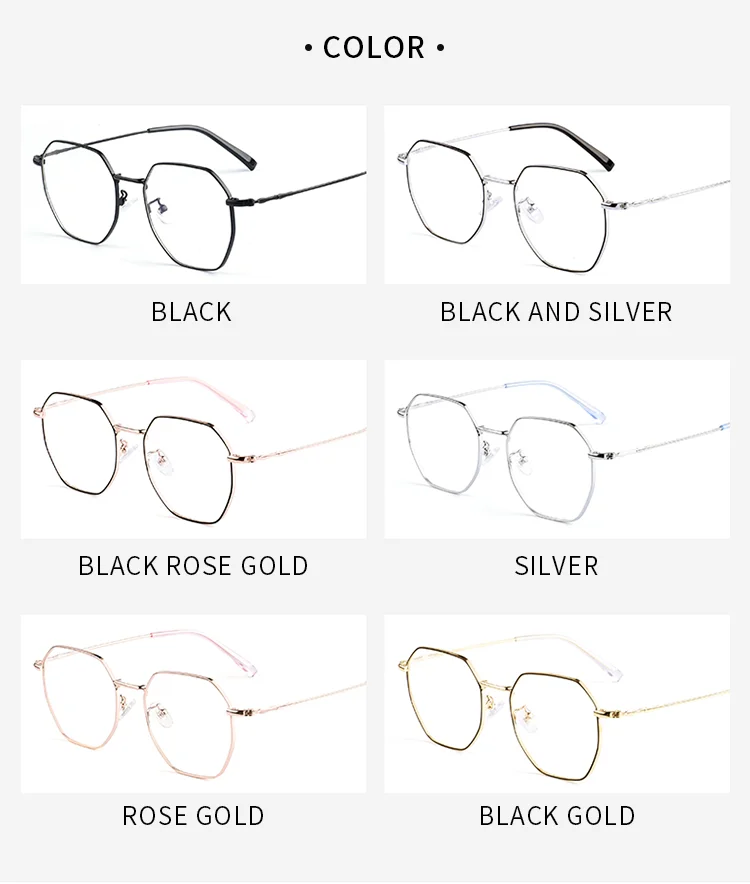Screen dimensions: 750x884
Task: Select the Black Gold glasses image
Action: [557, 704]
